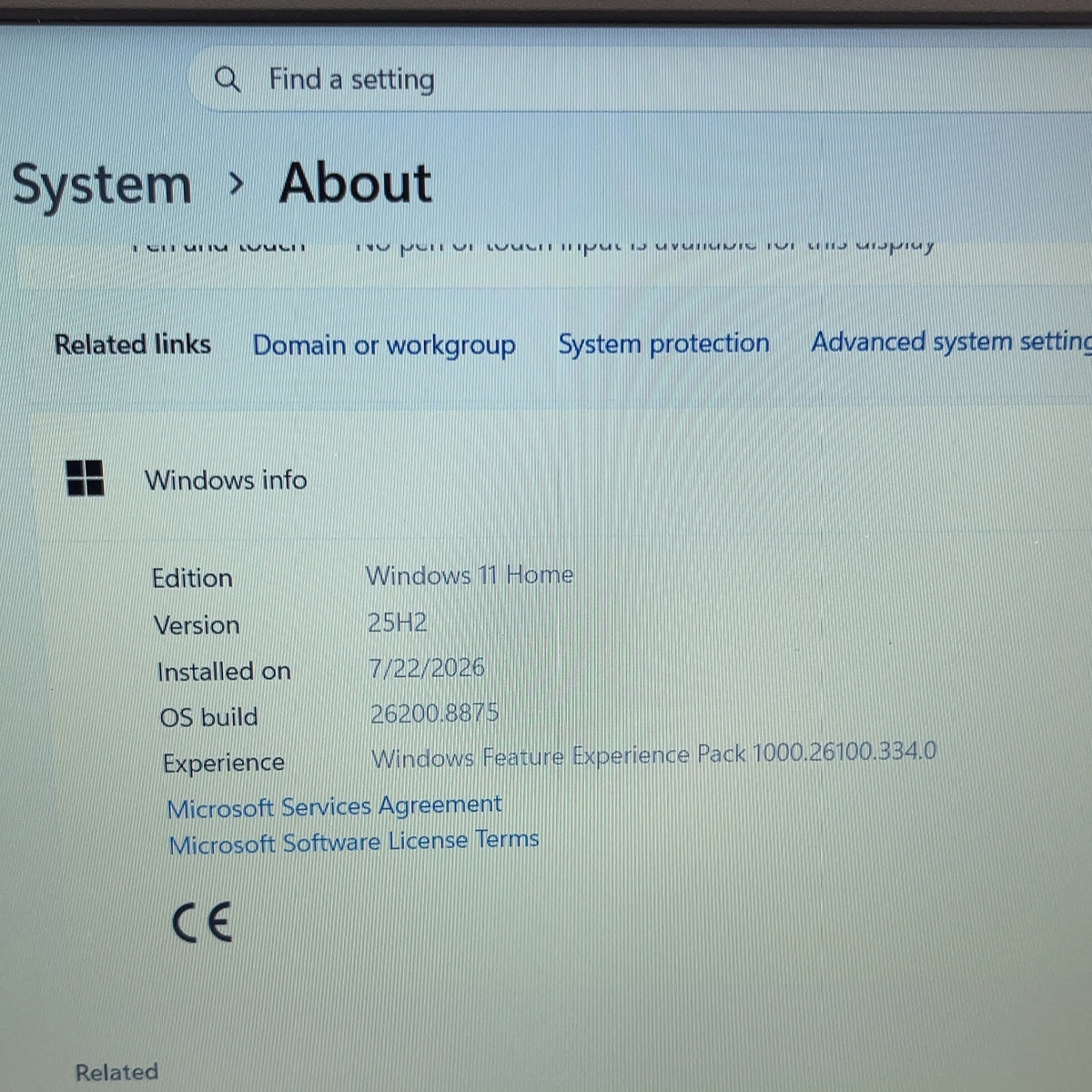Click the version value 25H2
The image size is (1092, 1092).
click(x=398, y=622)
